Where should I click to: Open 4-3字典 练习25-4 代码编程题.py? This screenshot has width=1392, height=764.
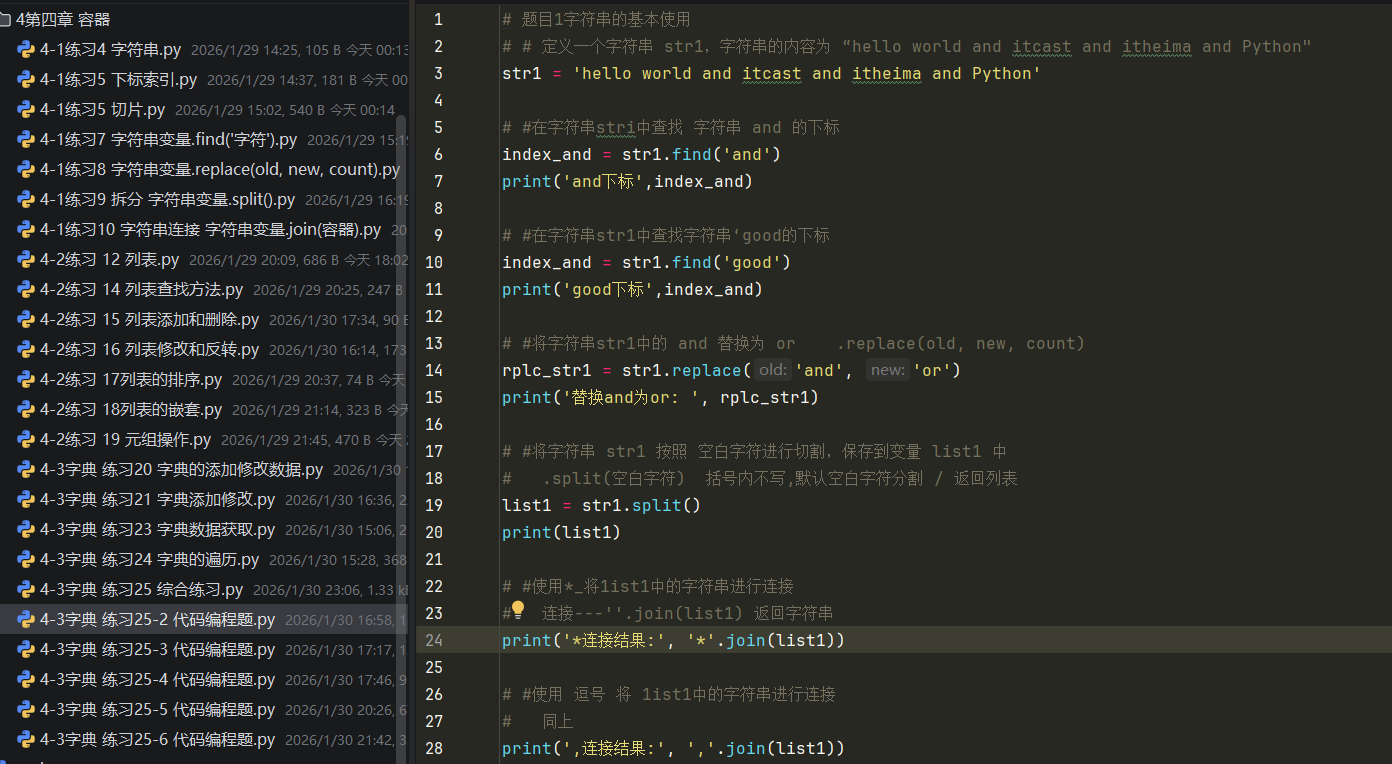[x=157, y=679]
